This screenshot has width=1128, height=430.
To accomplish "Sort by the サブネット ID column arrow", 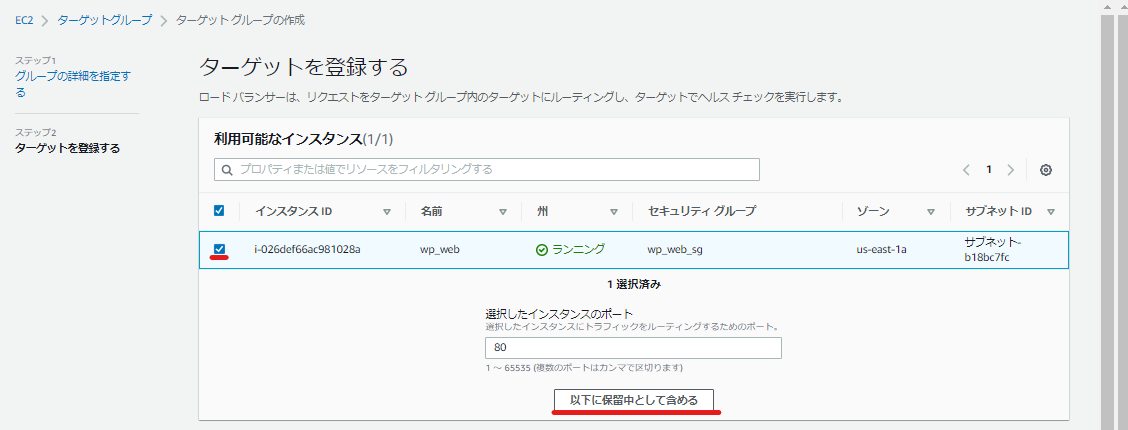I will [x=1051, y=212].
